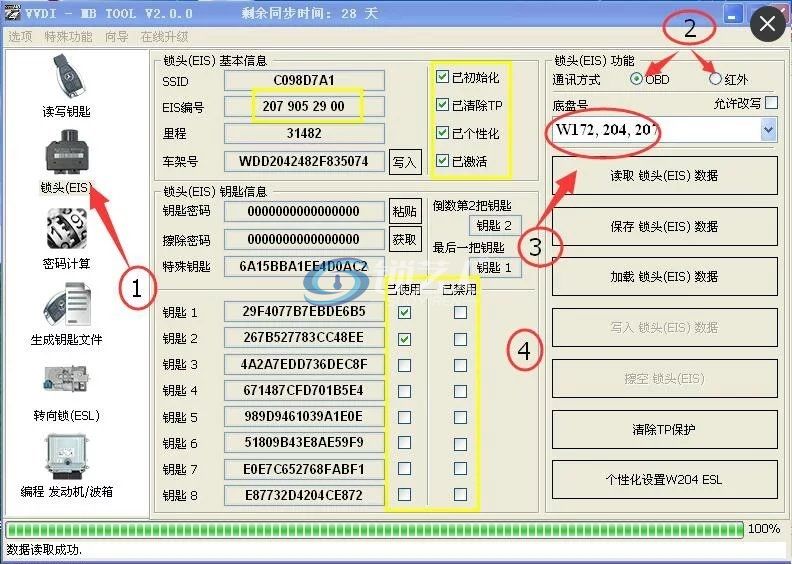Image resolution: width=792 pixels, height=564 pixels.
Task: Click status text 数据读取成功
Action: (x=44, y=550)
